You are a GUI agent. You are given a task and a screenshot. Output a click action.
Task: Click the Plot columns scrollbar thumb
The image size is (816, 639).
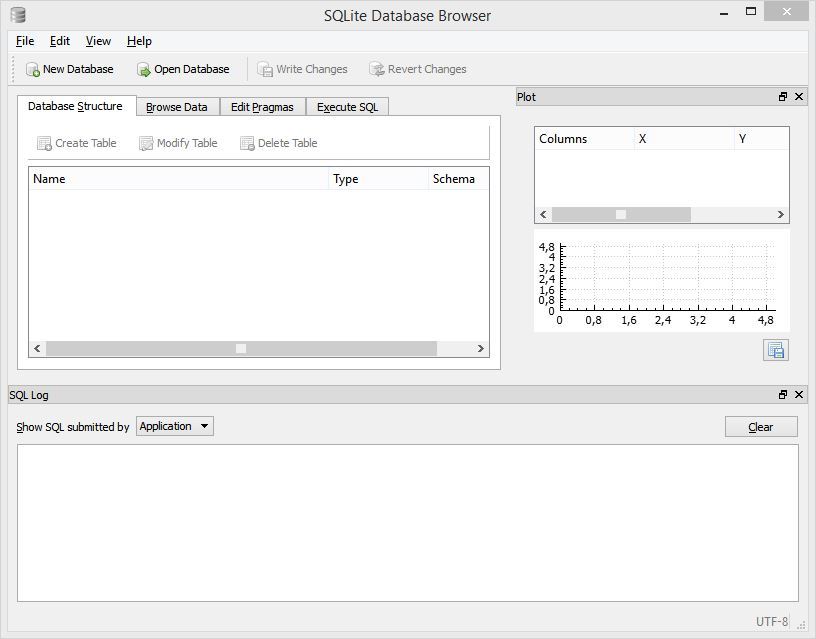[x=621, y=214]
